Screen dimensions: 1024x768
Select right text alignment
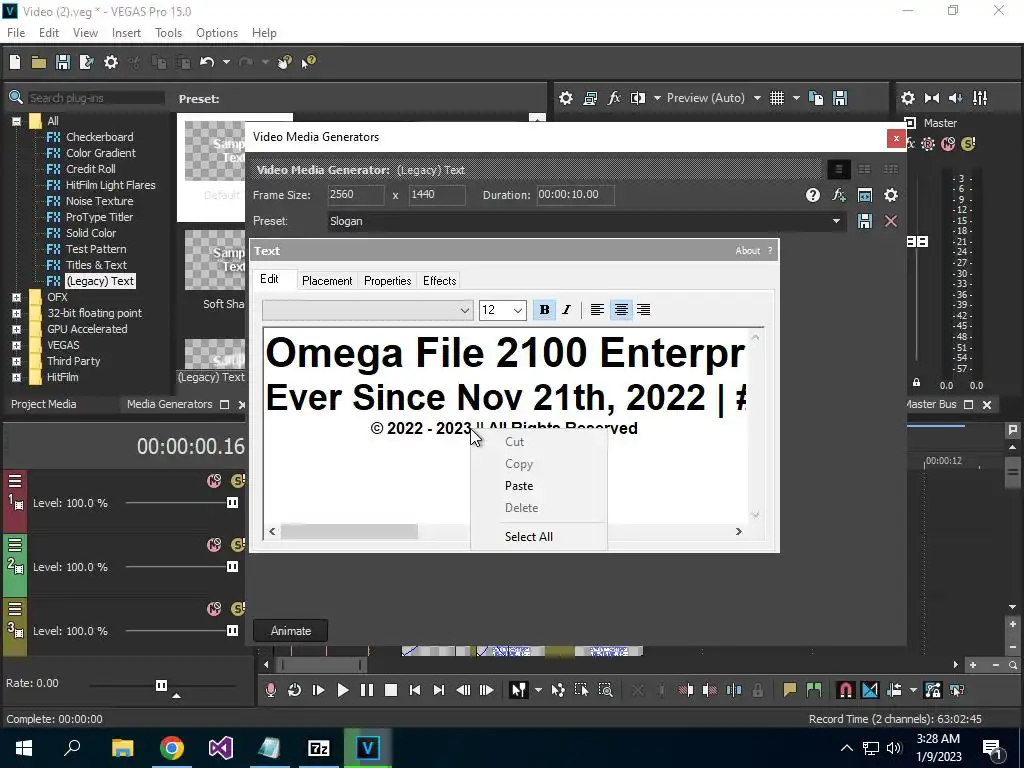(643, 310)
